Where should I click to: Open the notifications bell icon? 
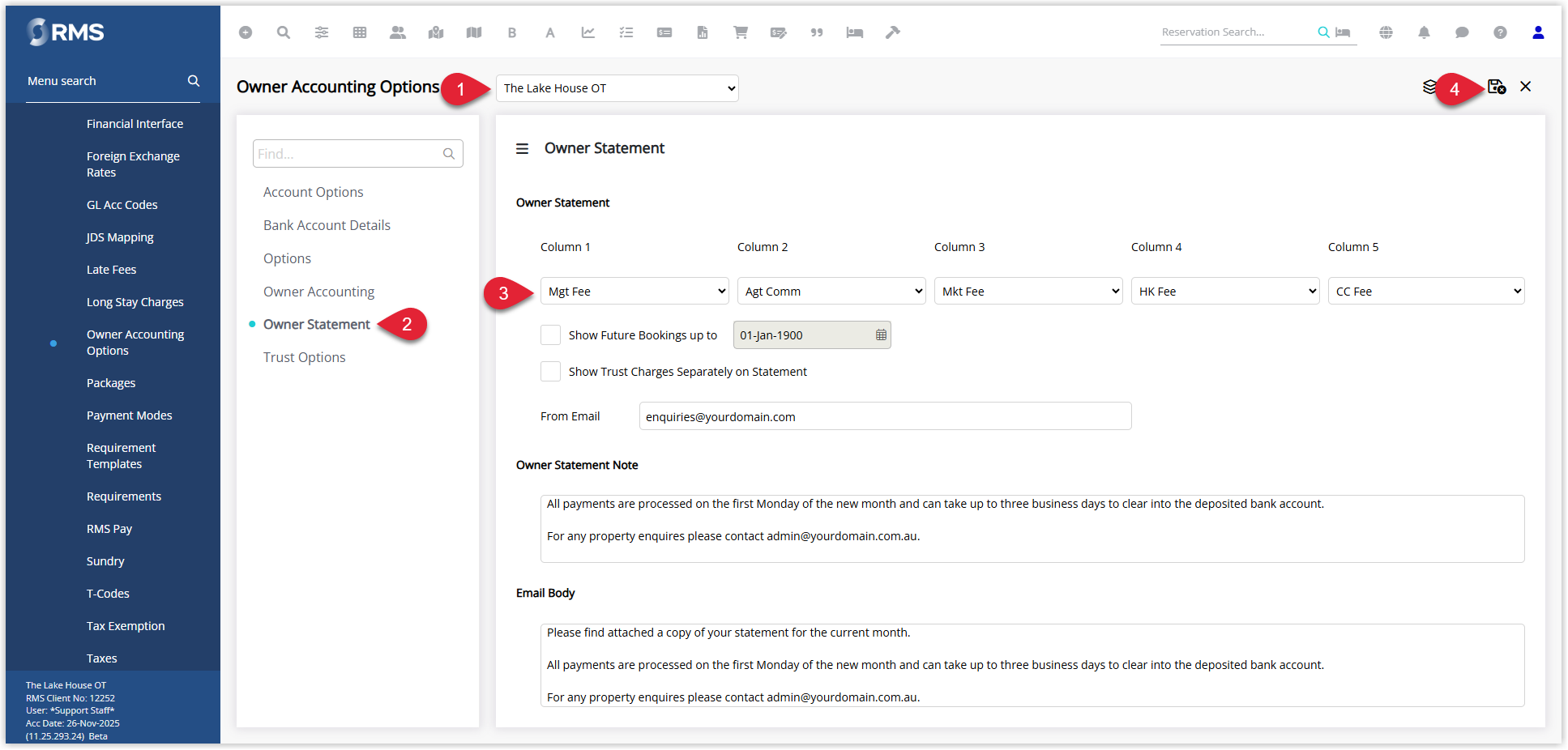click(1425, 32)
